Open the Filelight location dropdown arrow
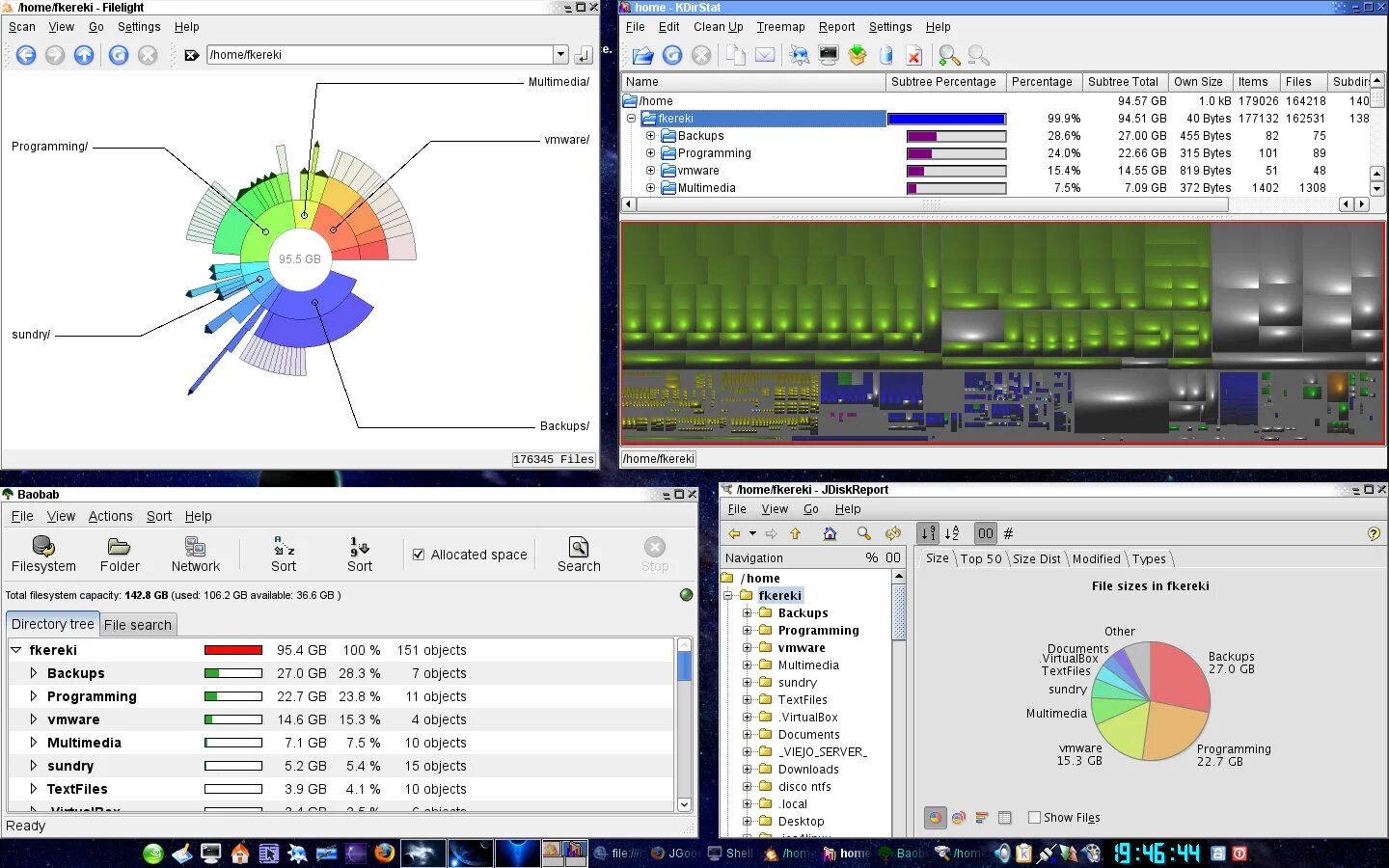This screenshot has width=1389, height=868. pyautogui.click(x=560, y=55)
